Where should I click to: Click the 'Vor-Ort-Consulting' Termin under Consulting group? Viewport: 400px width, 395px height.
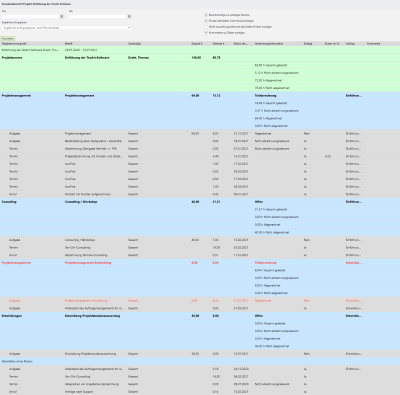click(200, 248)
